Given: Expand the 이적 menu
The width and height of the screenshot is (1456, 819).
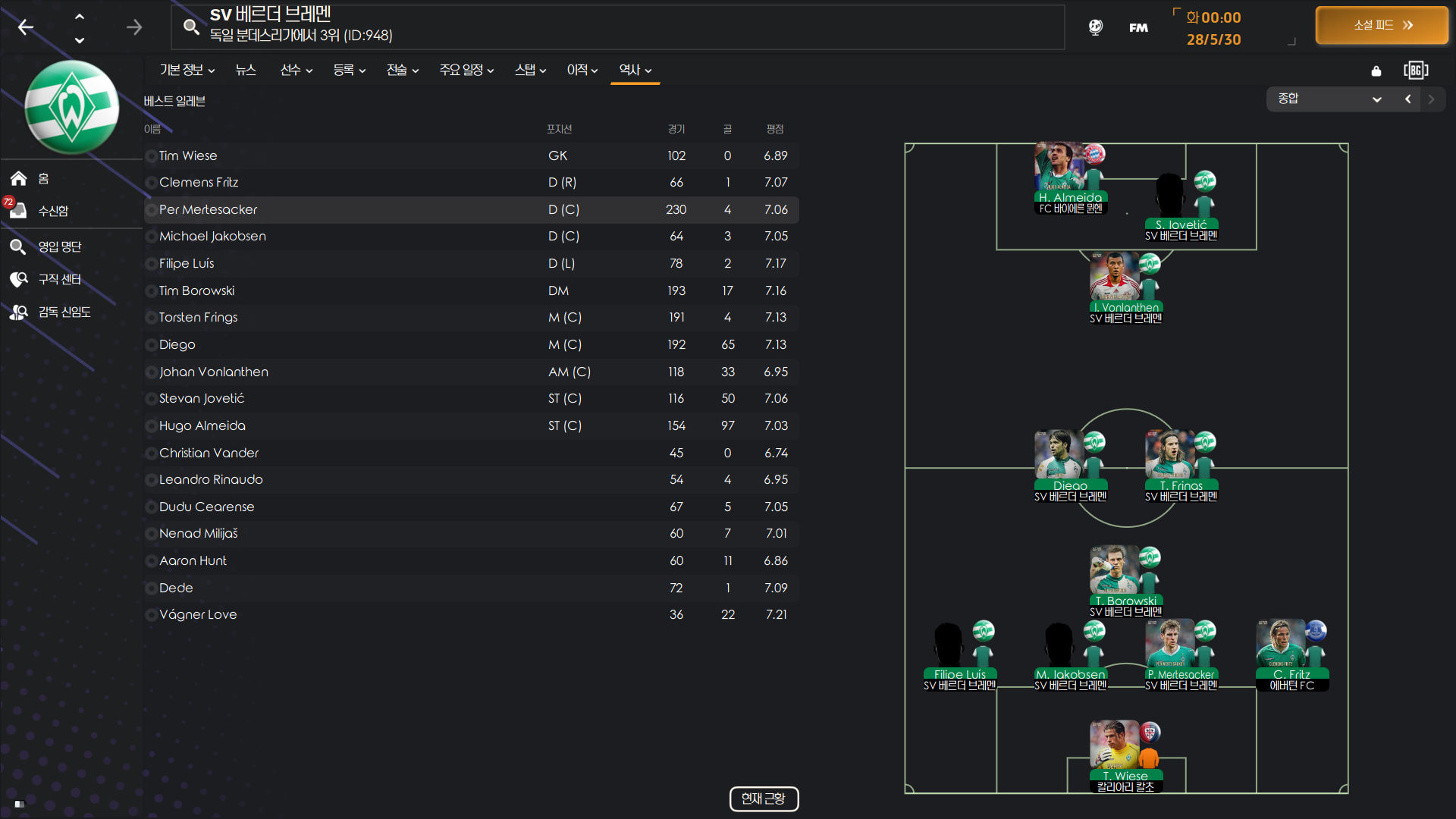Looking at the screenshot, I should point(582,70).
